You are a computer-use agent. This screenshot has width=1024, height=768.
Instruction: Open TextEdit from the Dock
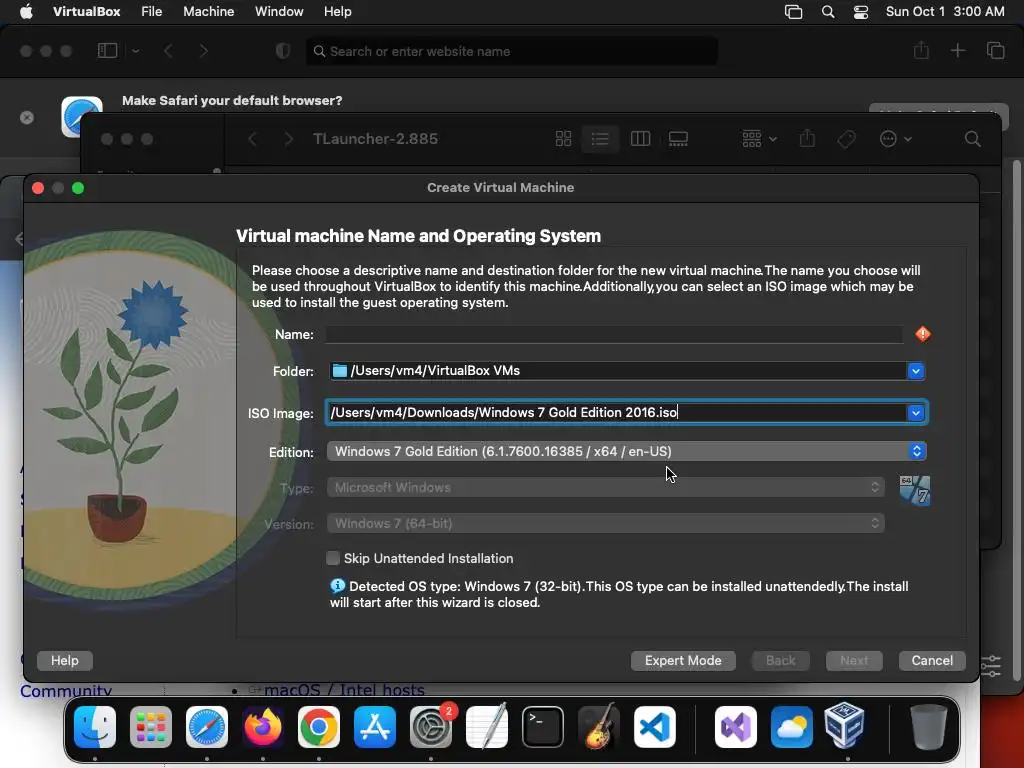tap(487, 727)
